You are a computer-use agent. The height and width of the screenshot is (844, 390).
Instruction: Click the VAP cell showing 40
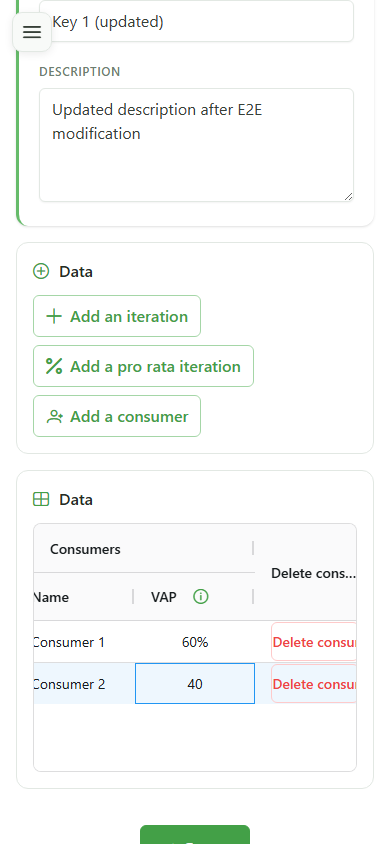click(x=195, y=684)
